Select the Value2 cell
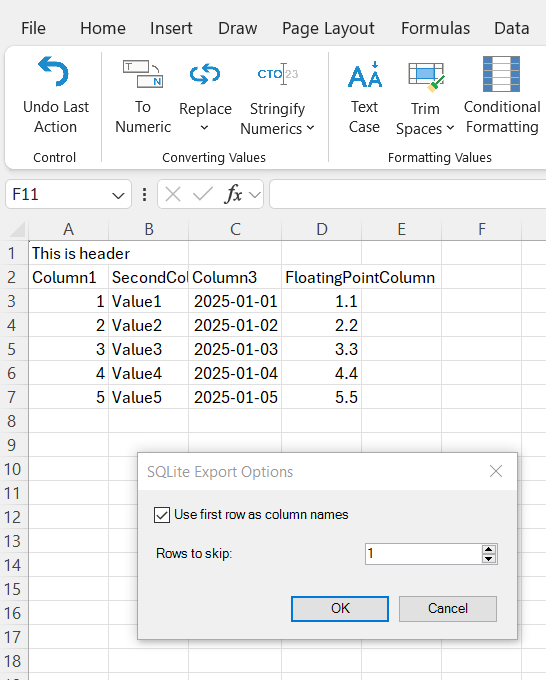 click(x=148, y=325)
